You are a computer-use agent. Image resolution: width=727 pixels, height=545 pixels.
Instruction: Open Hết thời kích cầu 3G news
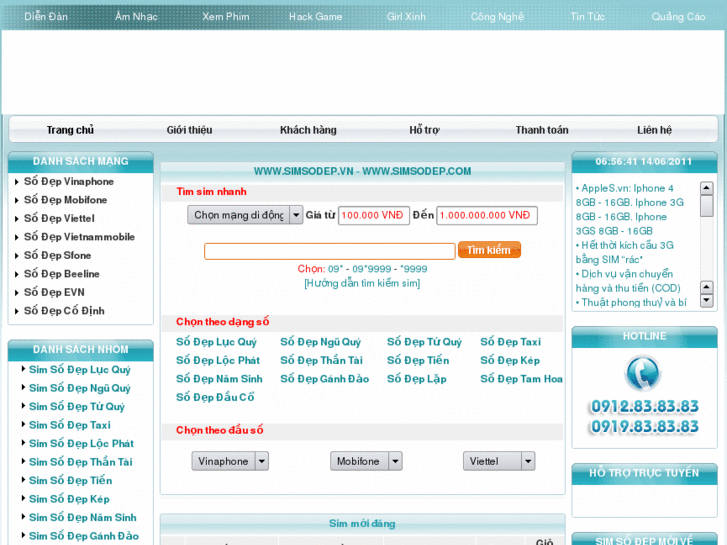[x=625, y=252]
